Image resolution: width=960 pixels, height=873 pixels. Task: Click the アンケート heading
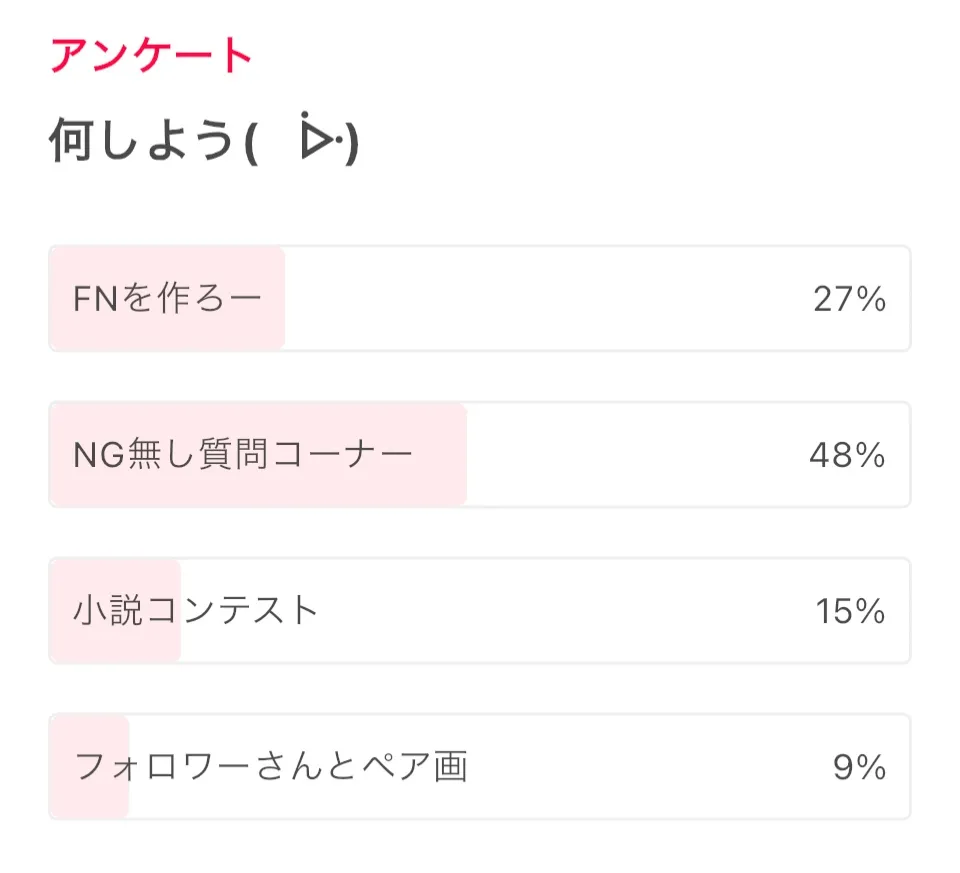pos(151,56)
